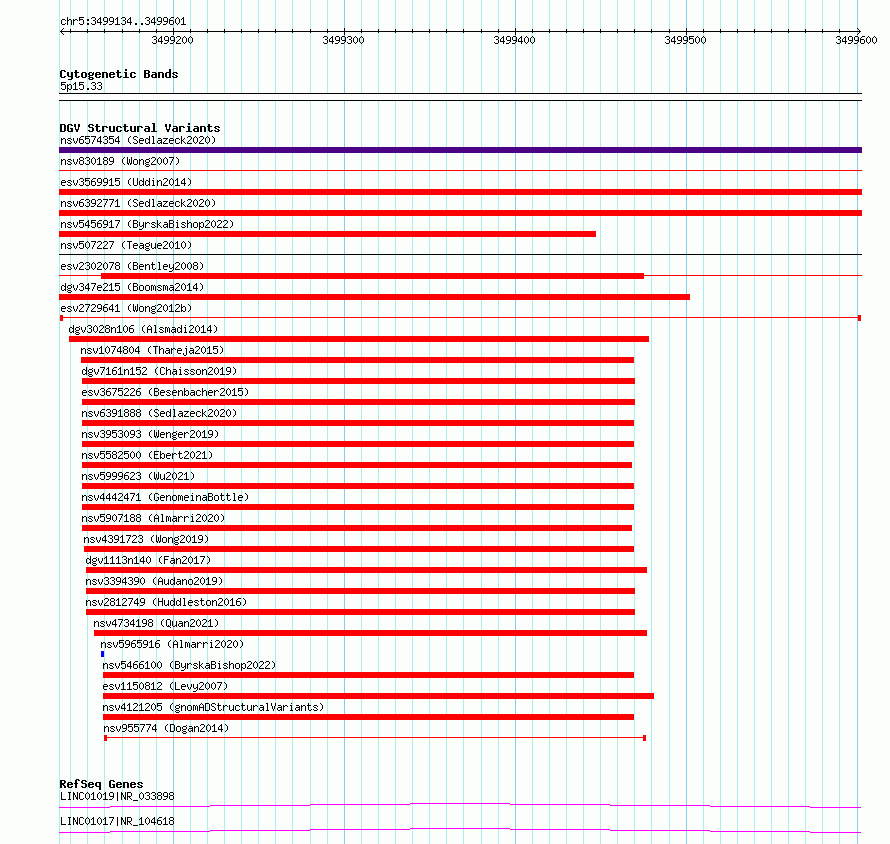Open nsv3953093 (Wenger2019) variant
This screenshot has width=890, height=844.
150,434
